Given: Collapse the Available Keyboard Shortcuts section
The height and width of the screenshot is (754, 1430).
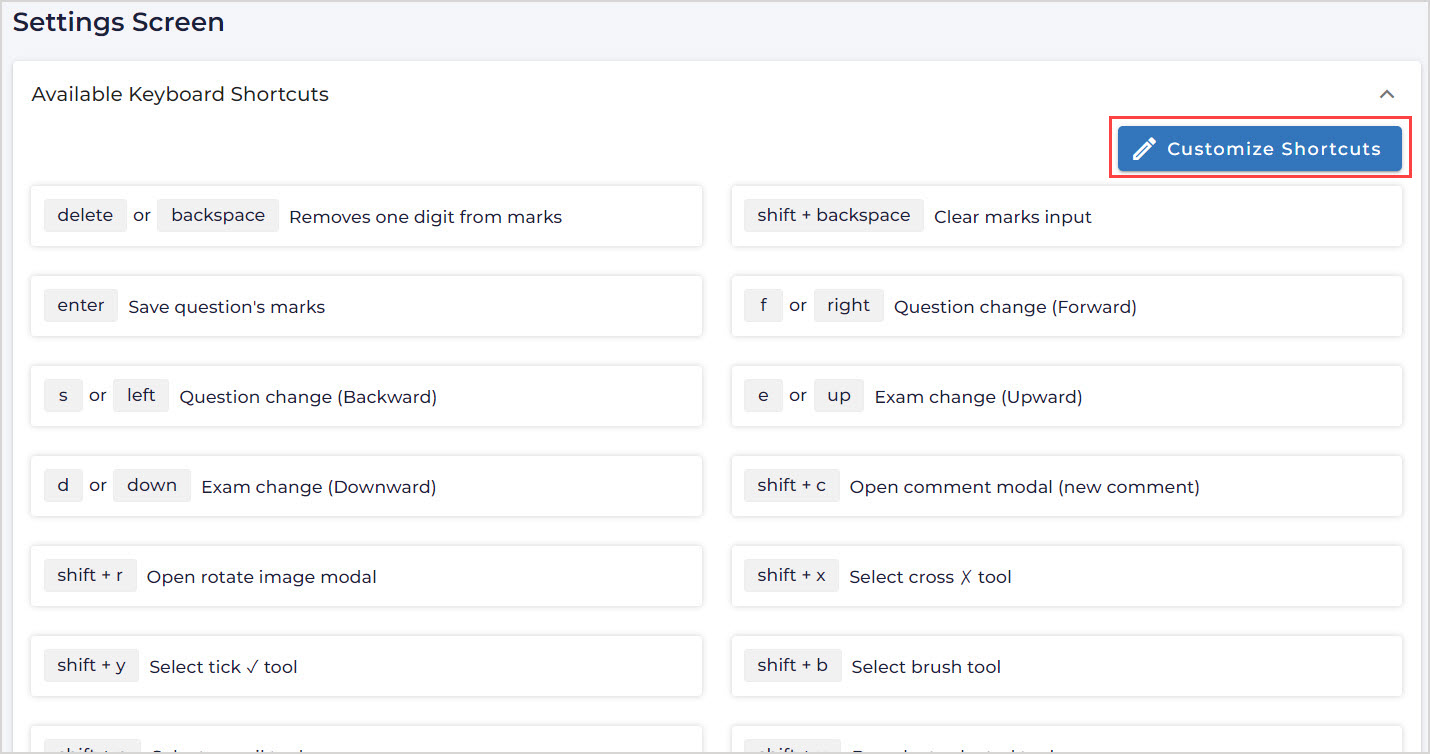Looking at the screenshot, I should click(x=1386, y=94).
